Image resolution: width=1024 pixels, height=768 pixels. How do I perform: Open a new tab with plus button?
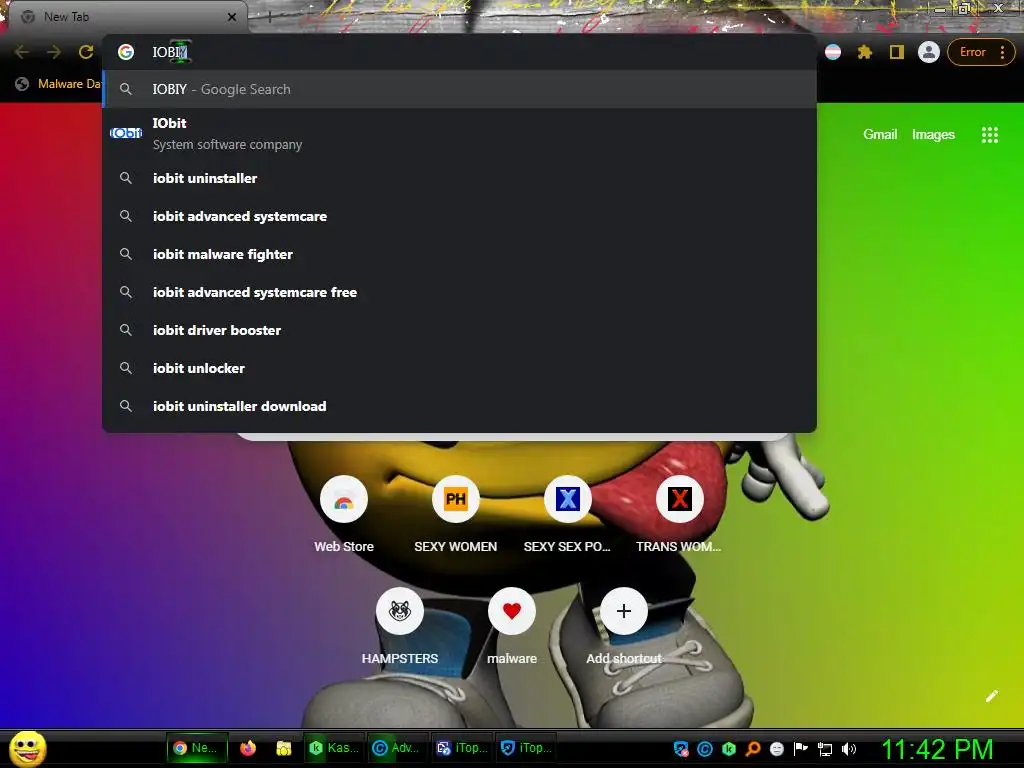[270, 18]
